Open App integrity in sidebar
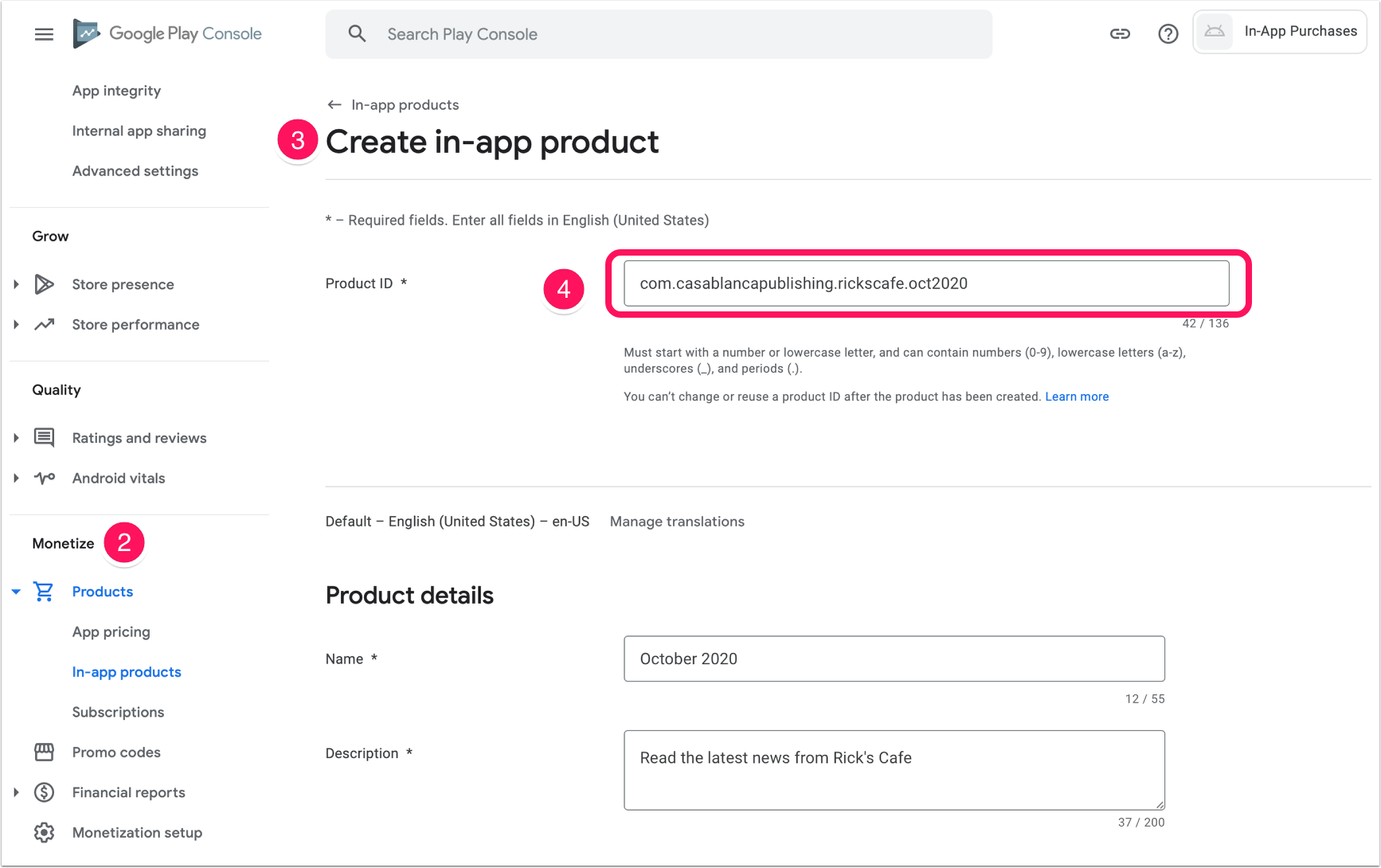Image resolution: width=1381 pixels, height=868 pixels. point(116,91)
